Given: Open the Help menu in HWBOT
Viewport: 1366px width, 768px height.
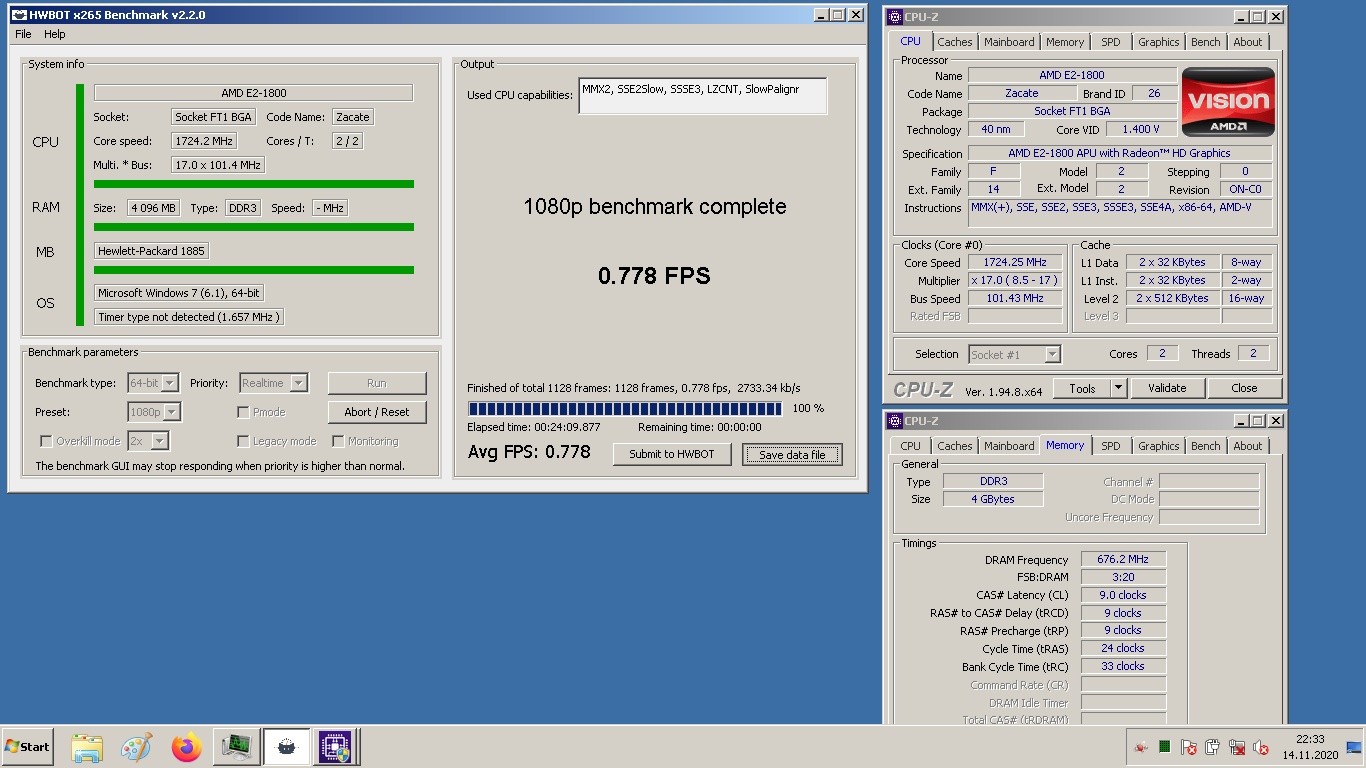Looking at the screenshot, I should click(55, 34).
